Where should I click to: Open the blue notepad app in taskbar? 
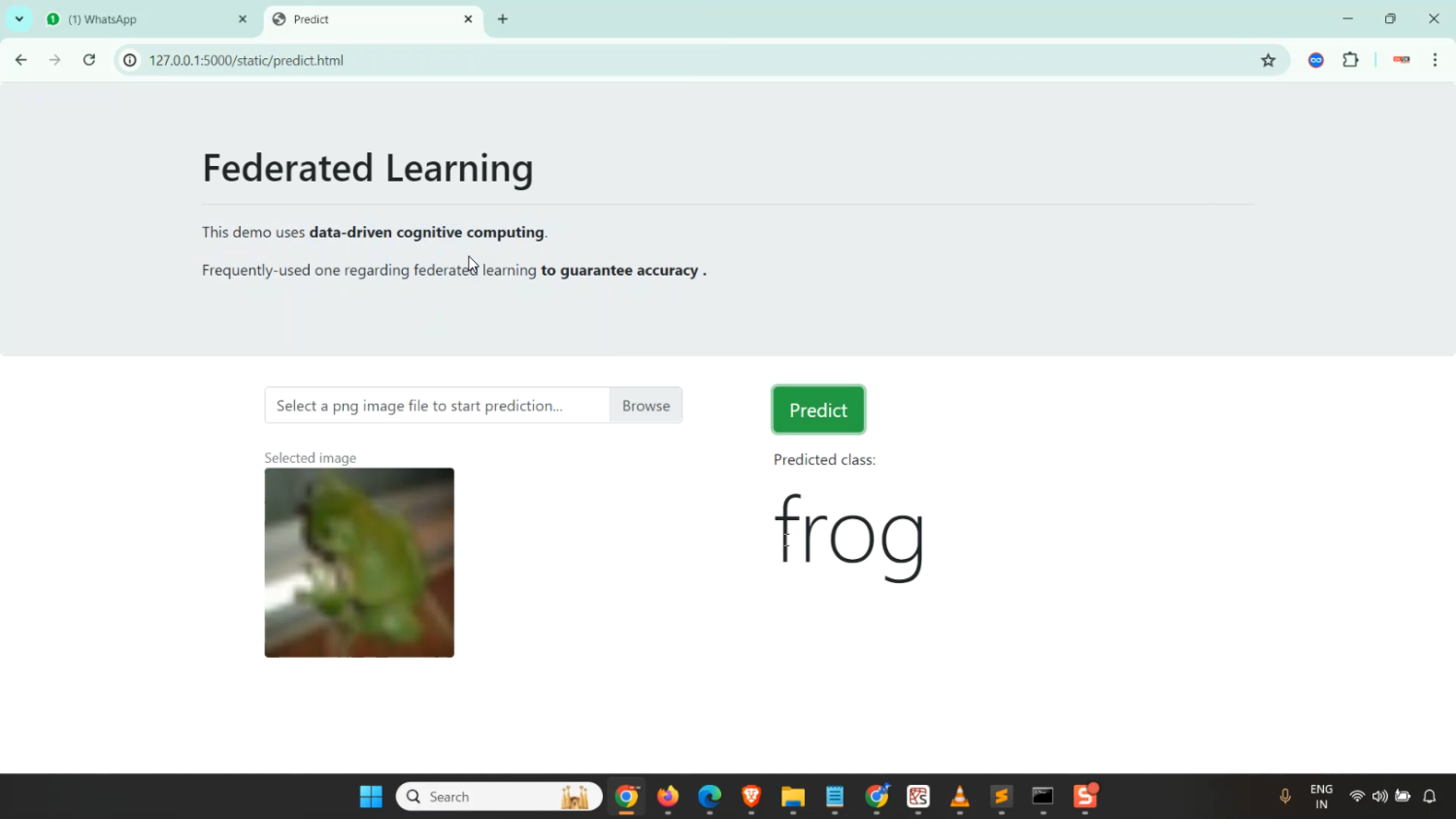point(835,797)
